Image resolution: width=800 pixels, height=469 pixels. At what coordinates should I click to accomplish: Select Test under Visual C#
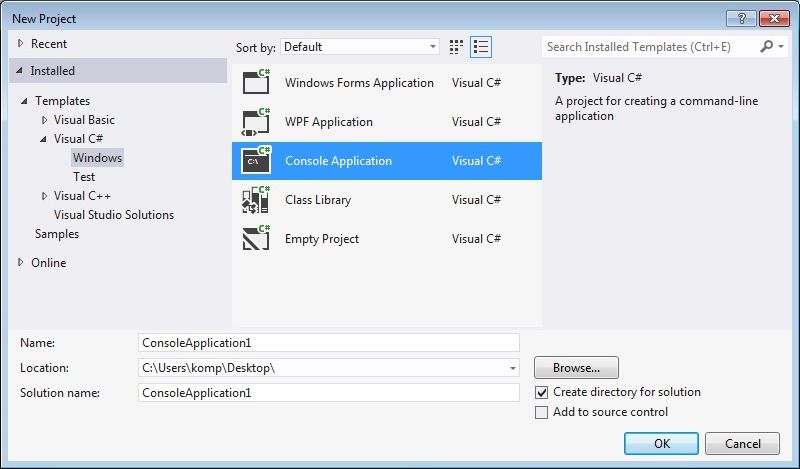[x=84, y=177]
